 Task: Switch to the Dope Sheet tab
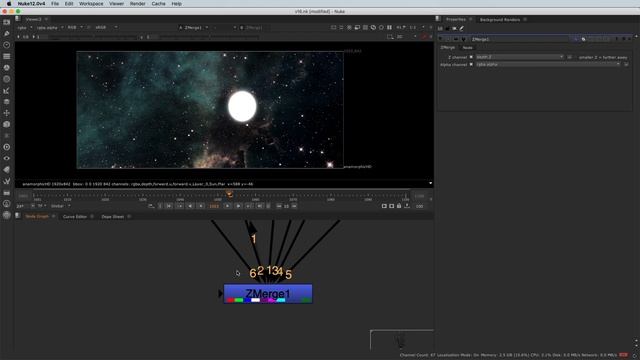pos(113,216)
